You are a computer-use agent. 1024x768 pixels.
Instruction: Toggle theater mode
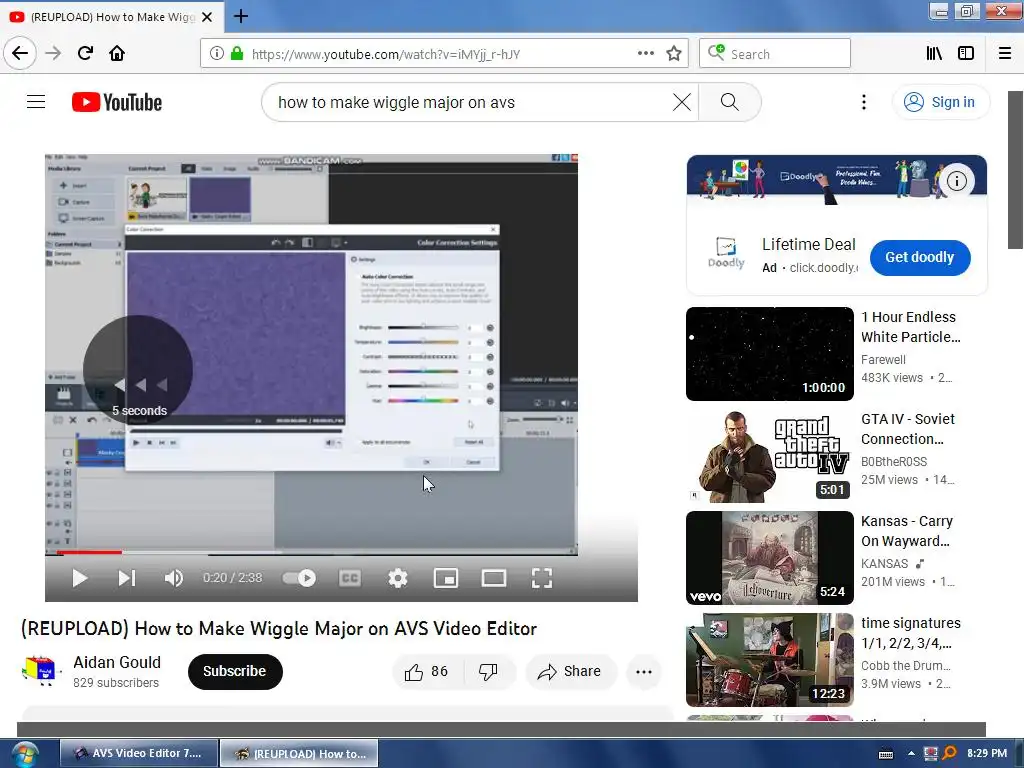[494, 578]
